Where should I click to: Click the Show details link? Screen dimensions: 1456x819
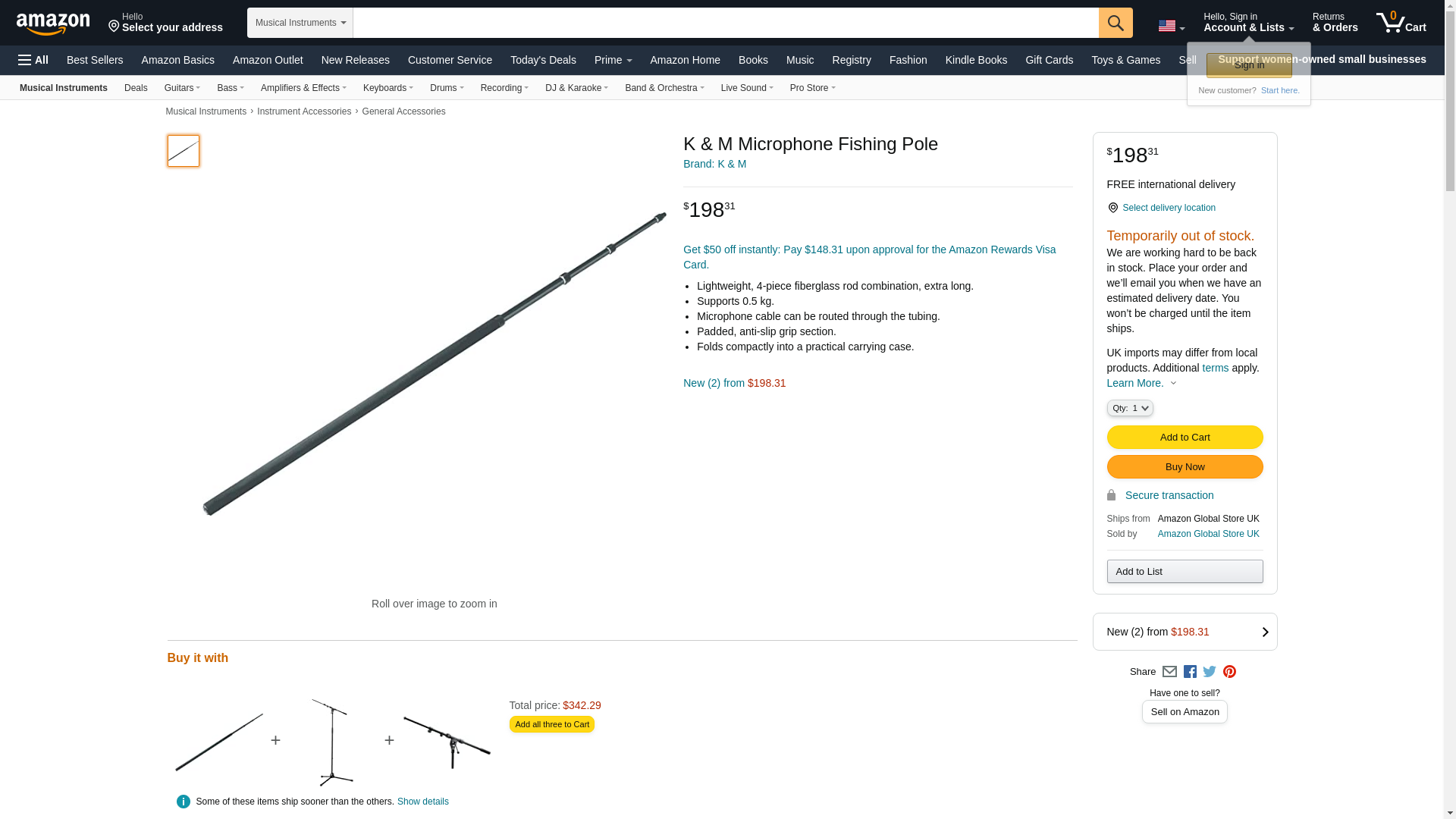pyautogui.click(x=422, y=802)
